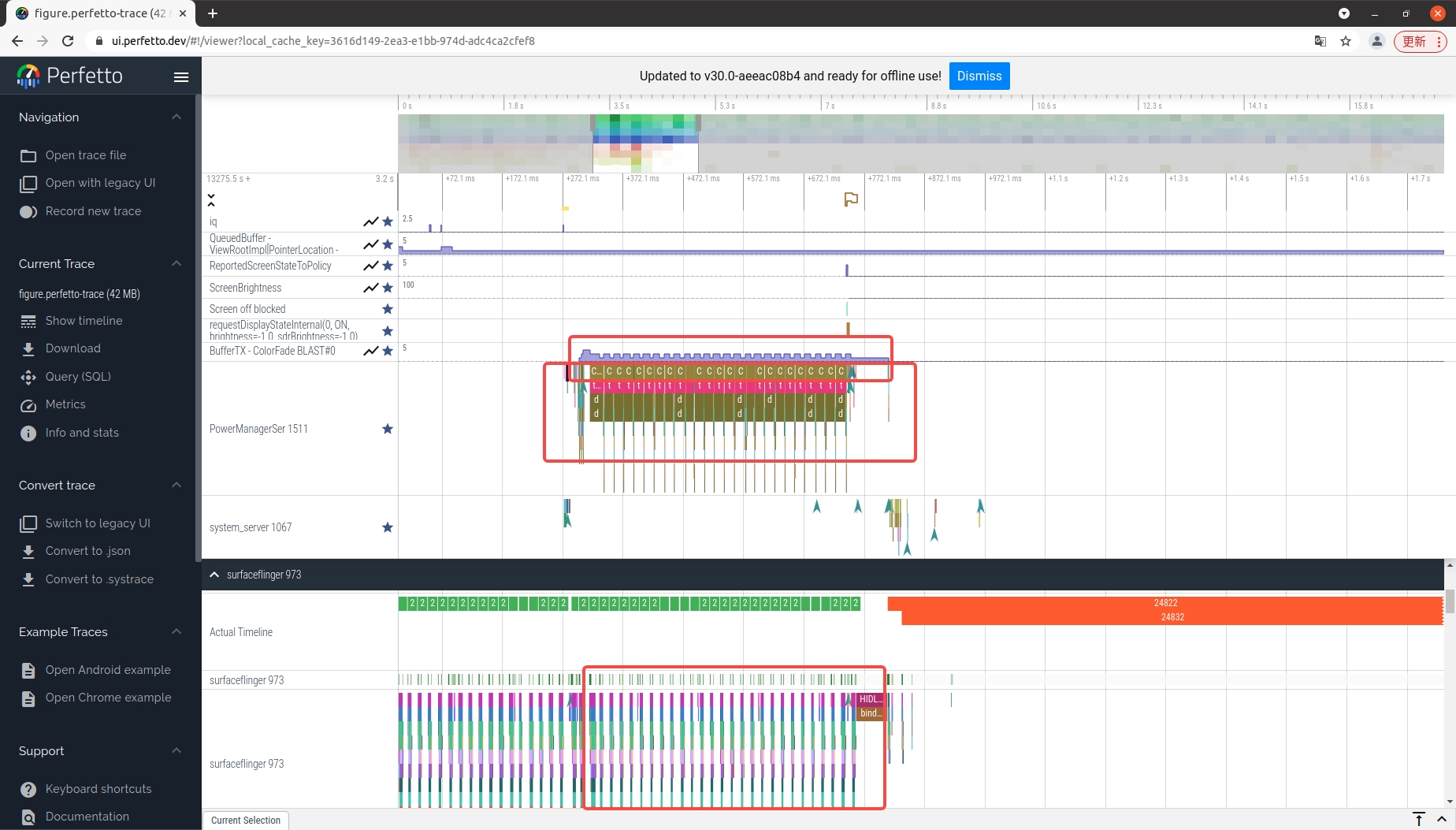The height and width of the screenshot is (830, 1456).
Task: Move details panel to top
Action: pos(1419,819)
